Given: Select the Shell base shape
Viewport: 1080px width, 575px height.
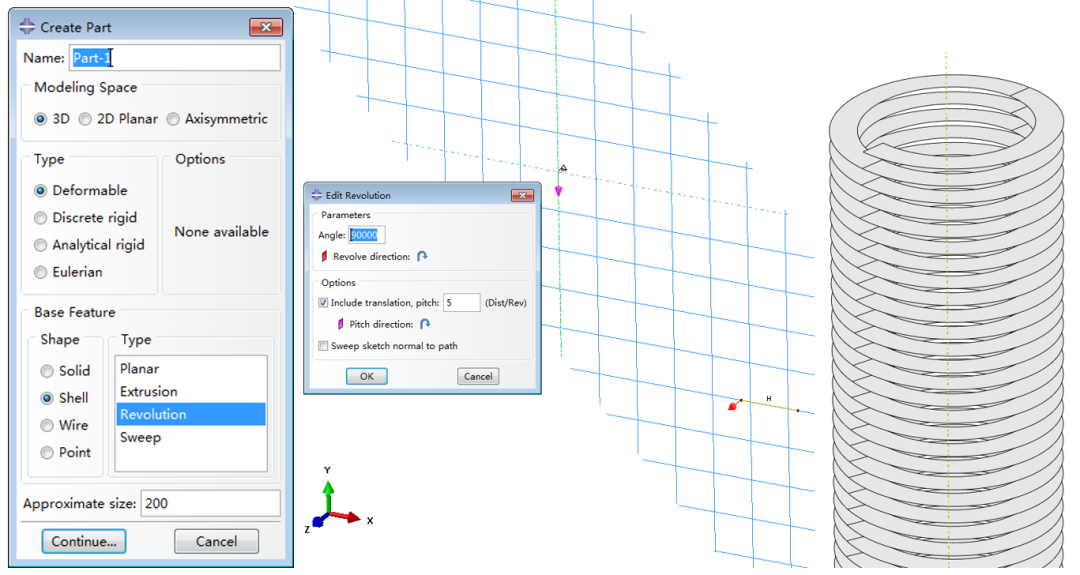Looking at the screenshot, I should coord(47,398).
